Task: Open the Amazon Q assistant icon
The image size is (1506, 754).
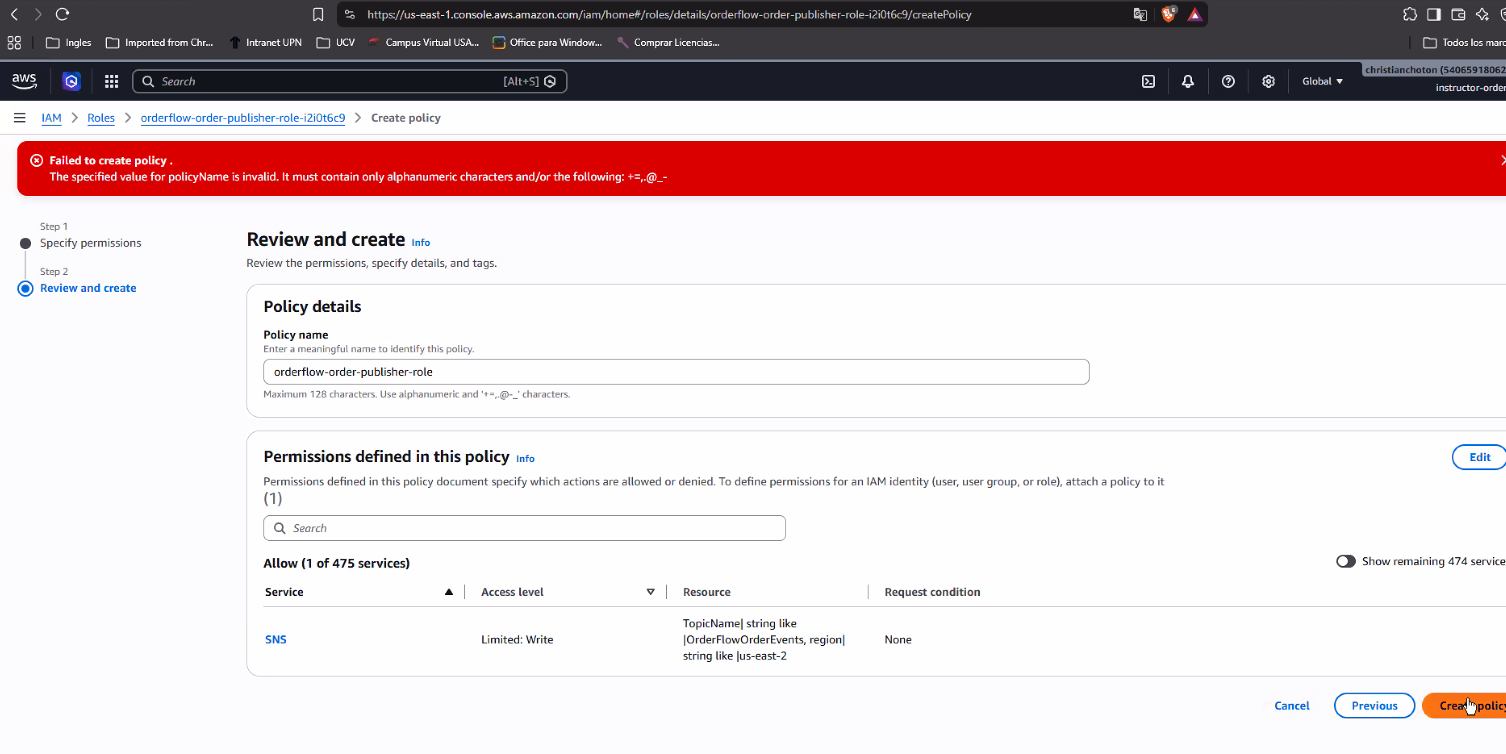Action: 71,81
